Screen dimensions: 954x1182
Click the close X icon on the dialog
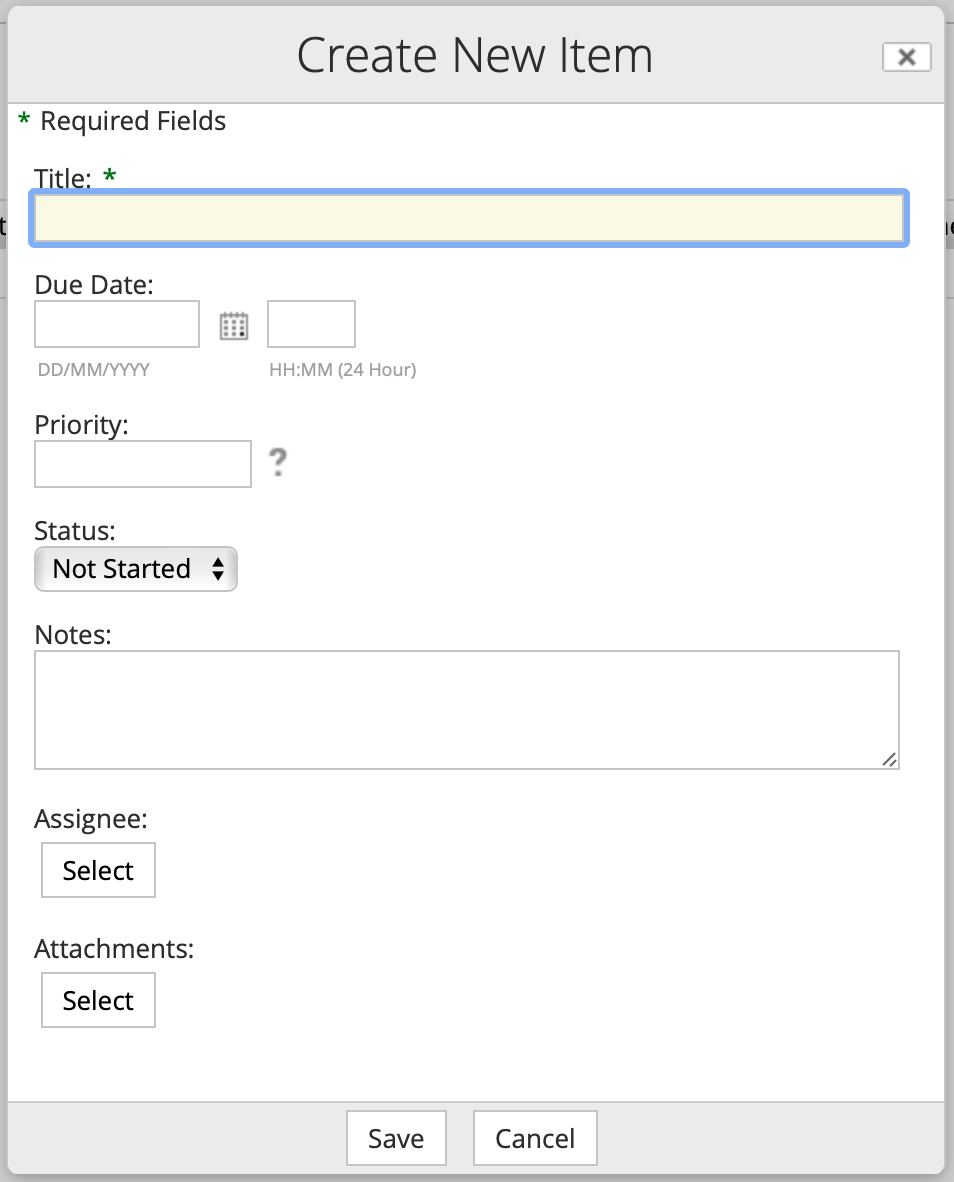(906, 56)
